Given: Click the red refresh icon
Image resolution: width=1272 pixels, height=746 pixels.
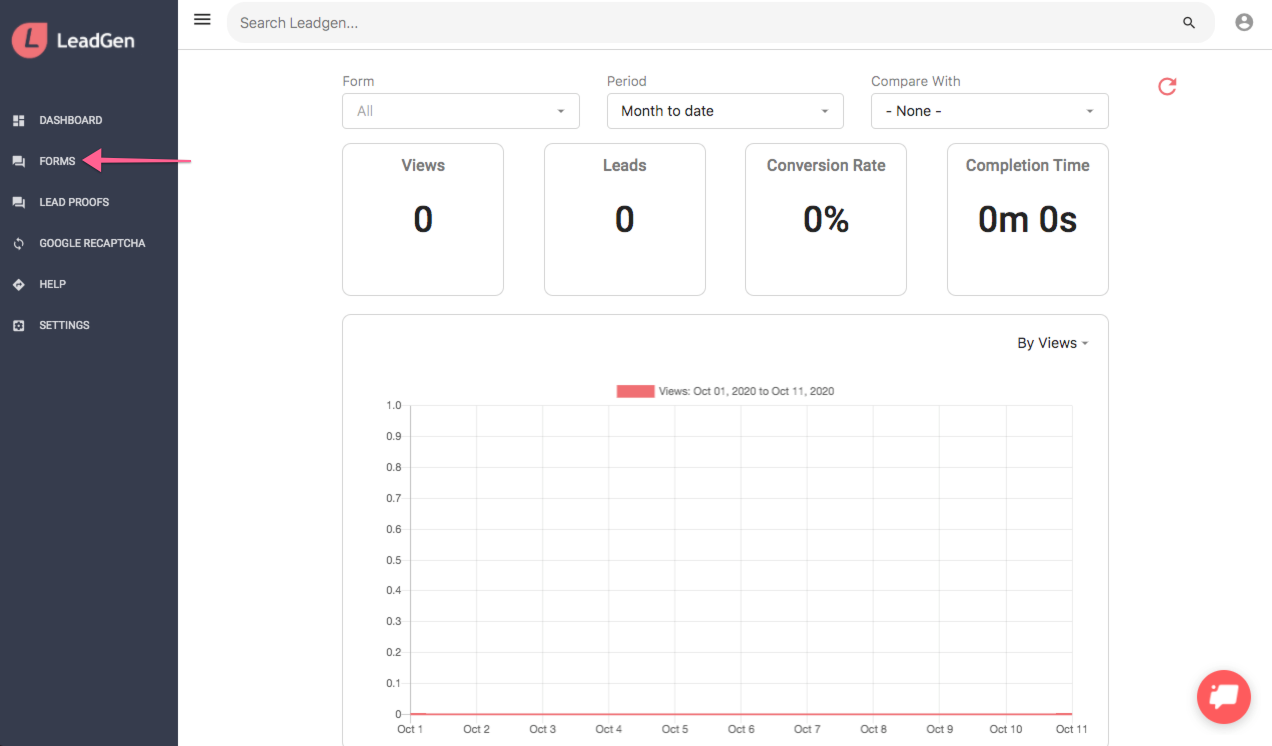Looking at the screenshot, I should point(1167,86).
